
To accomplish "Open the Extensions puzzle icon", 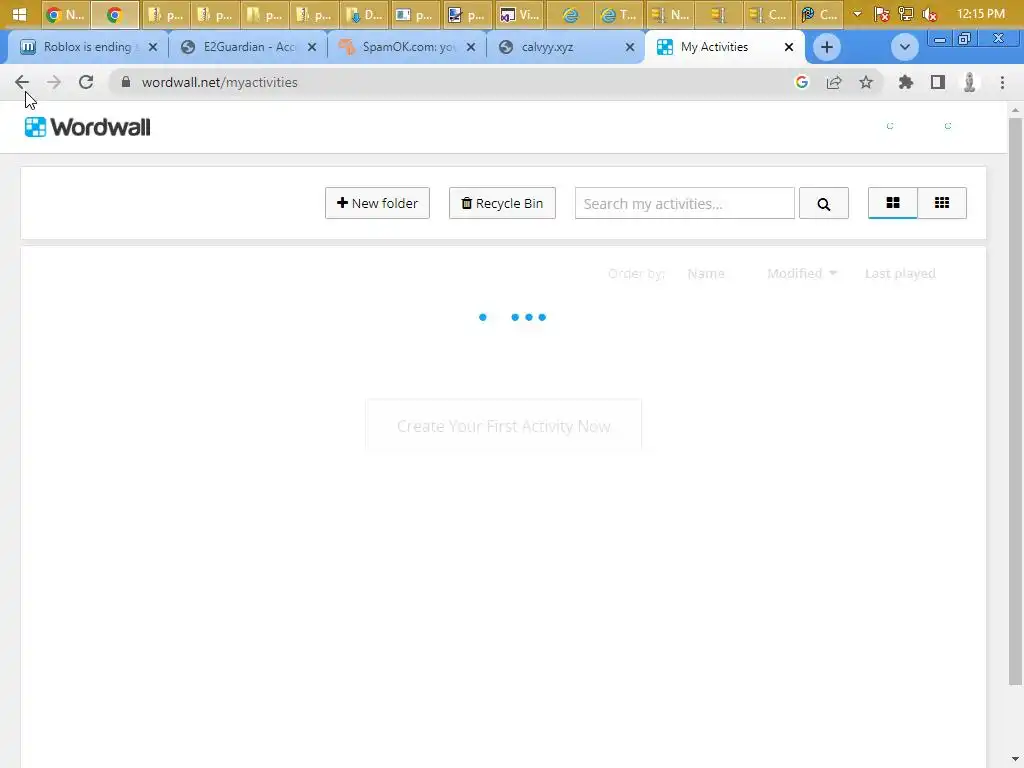I will 906,82.
